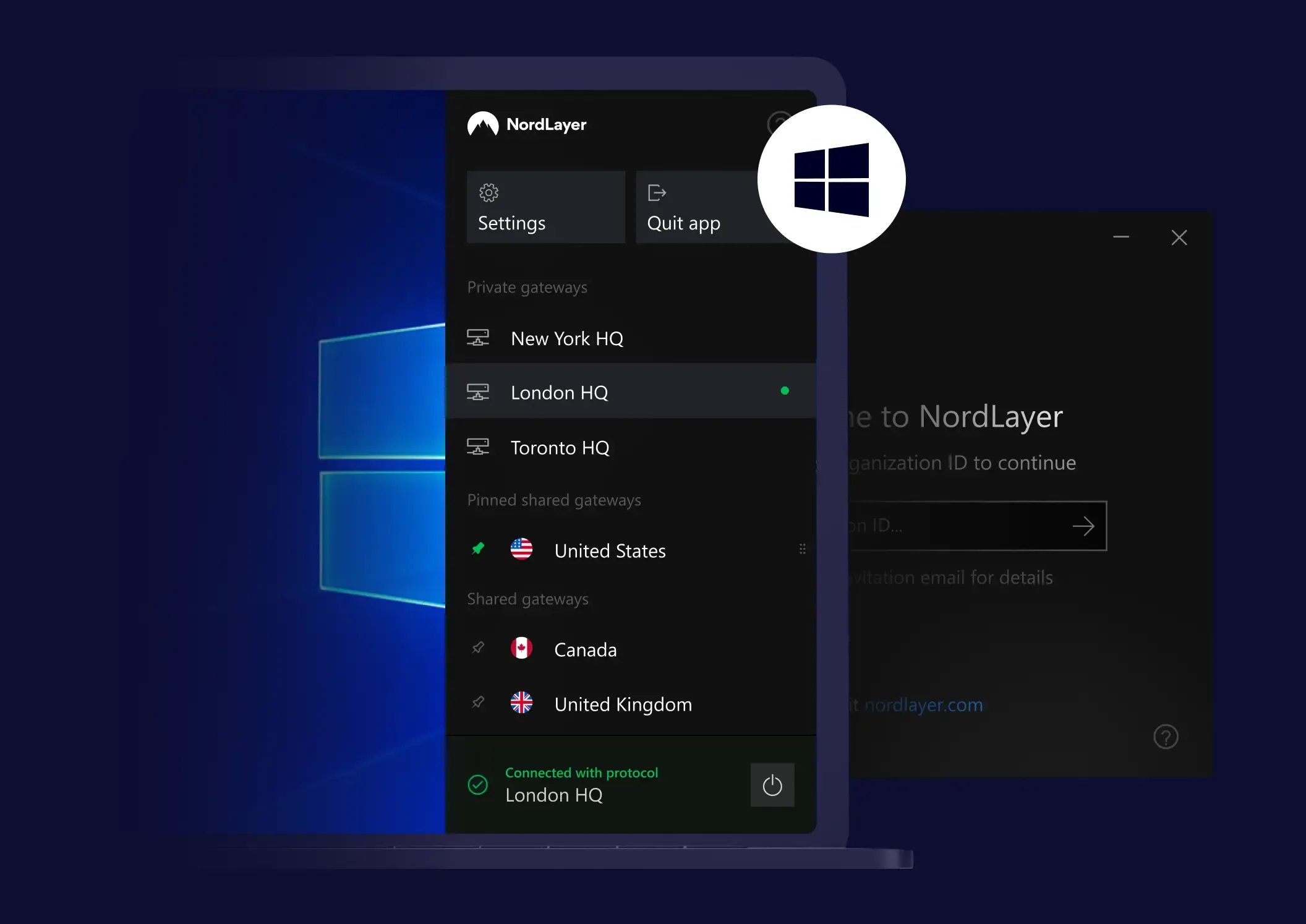Pin the United Kingdom shared gateway
1306x924 pixels.
click(x=478, y=703)
